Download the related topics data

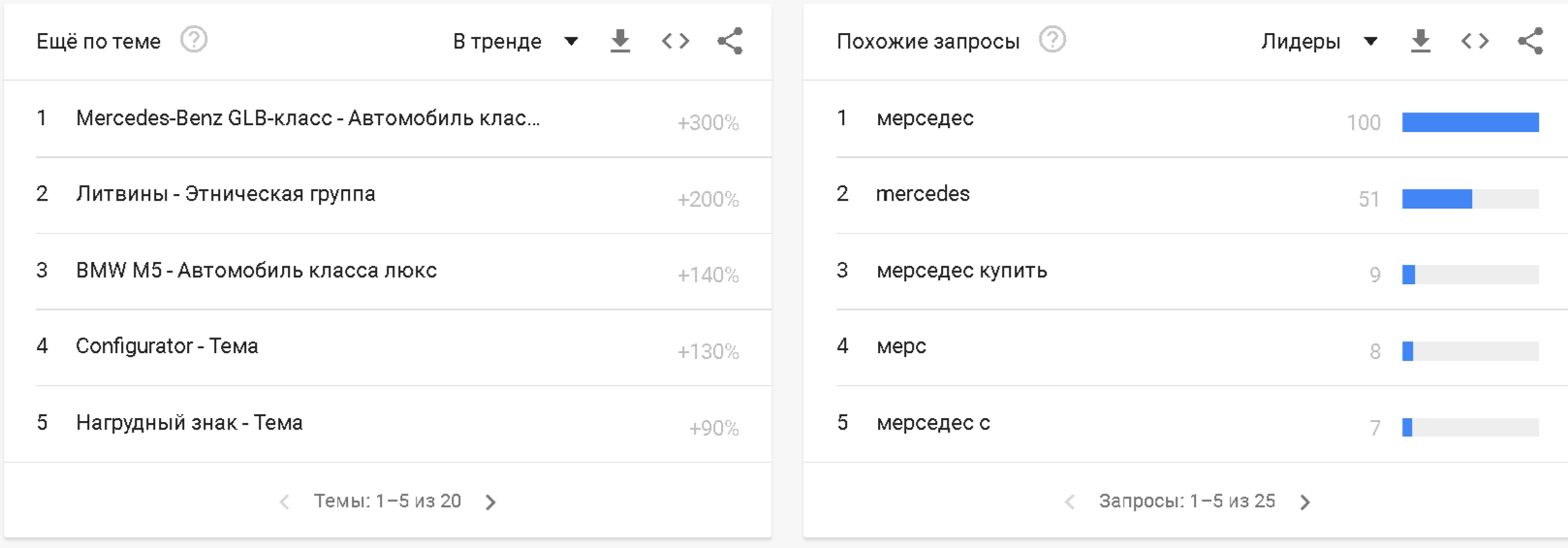(620, 41)
